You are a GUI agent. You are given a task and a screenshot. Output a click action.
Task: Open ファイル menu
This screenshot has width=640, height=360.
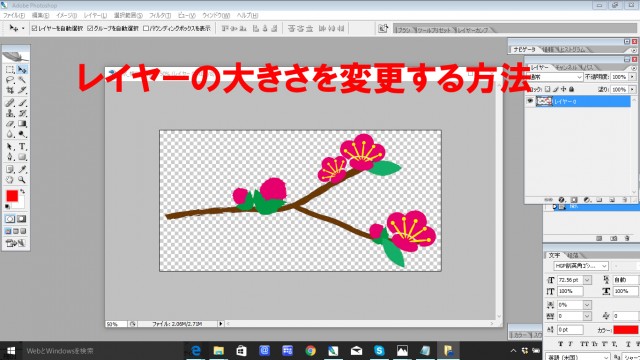[x=14, y=16]
